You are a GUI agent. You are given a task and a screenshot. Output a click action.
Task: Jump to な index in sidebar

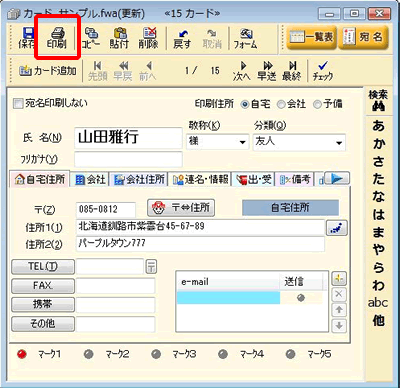(378, 197)
